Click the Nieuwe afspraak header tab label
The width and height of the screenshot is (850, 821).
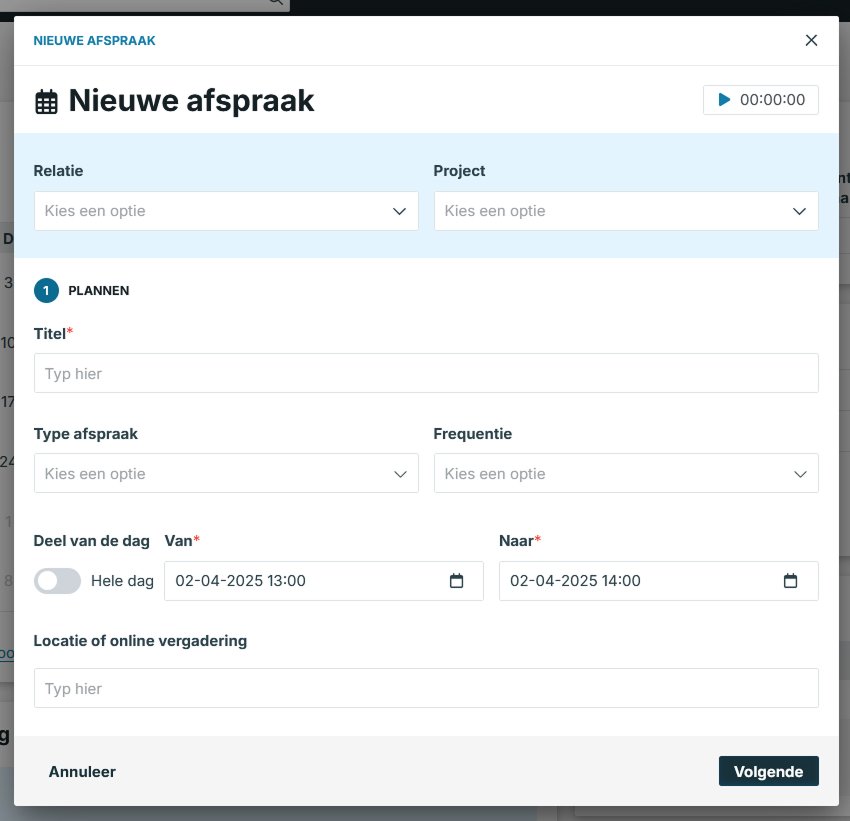pos(94,41)
